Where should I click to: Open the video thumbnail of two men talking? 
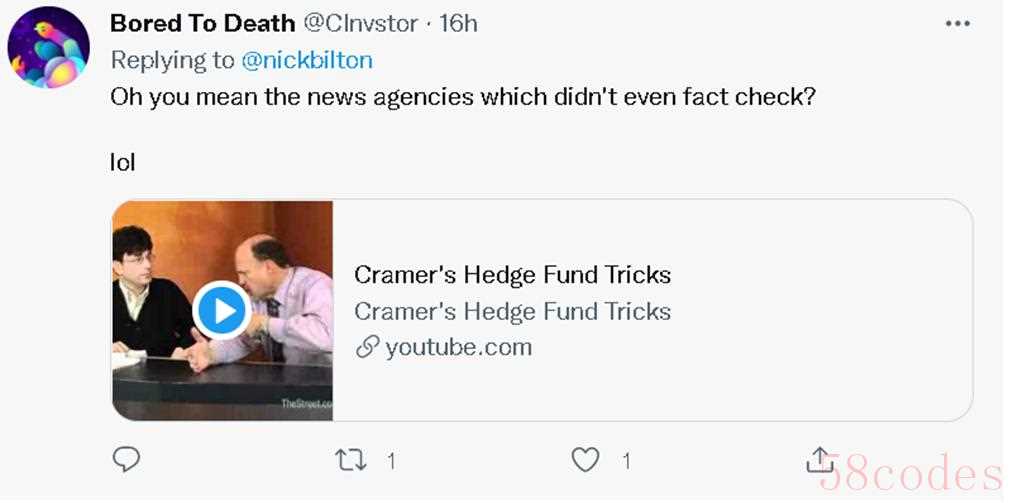(222, 310)
